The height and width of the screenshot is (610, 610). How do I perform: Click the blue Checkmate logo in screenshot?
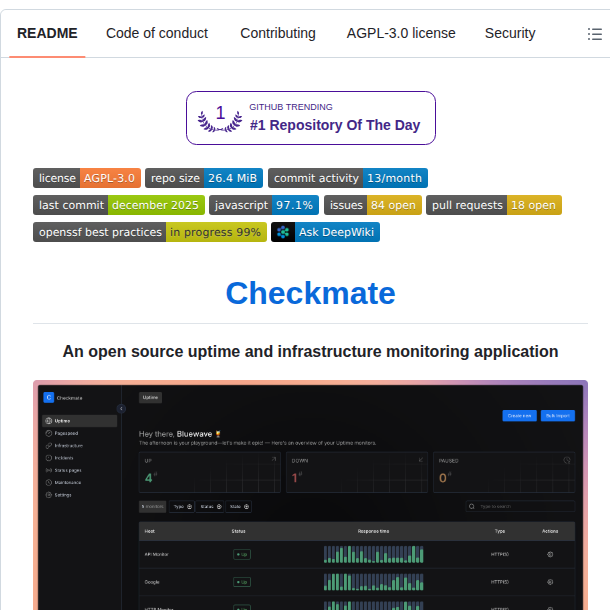click(48, 397)
